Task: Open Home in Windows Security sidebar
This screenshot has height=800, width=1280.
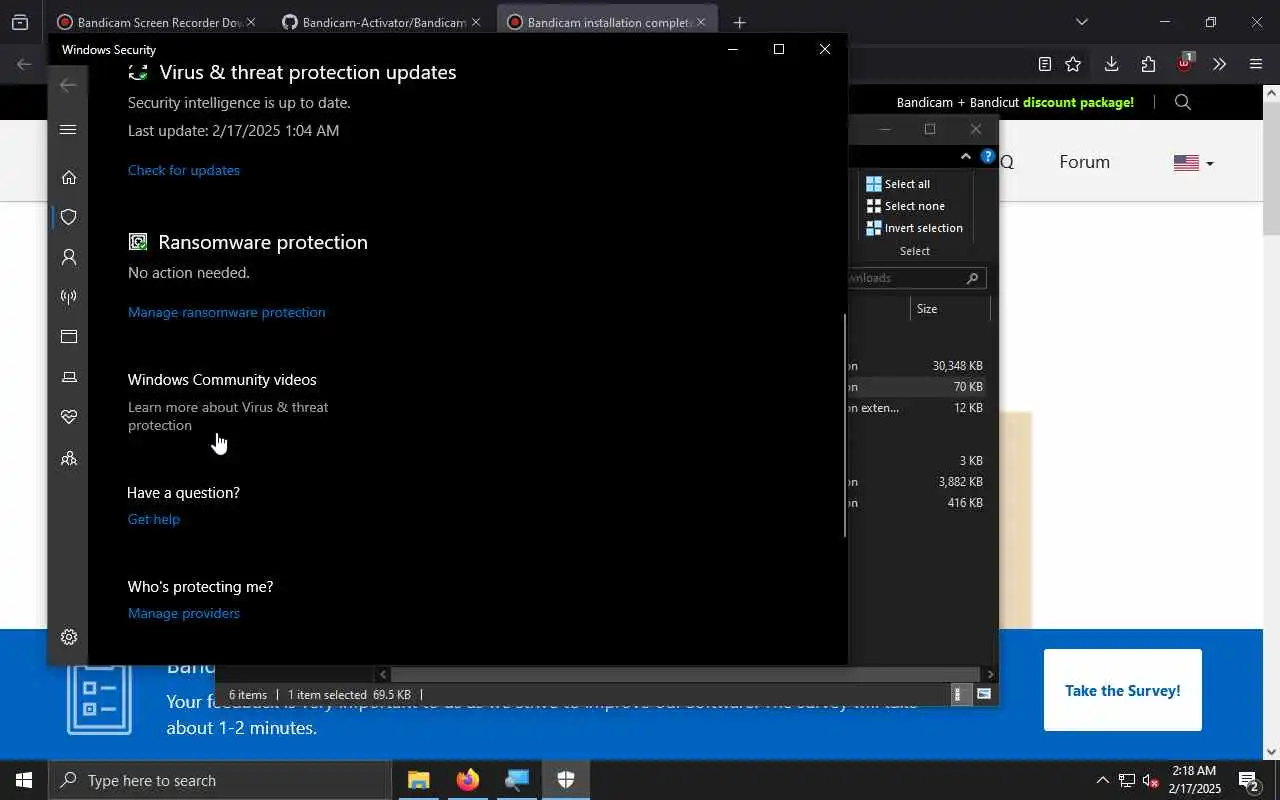Action: (x=68, y=177)
